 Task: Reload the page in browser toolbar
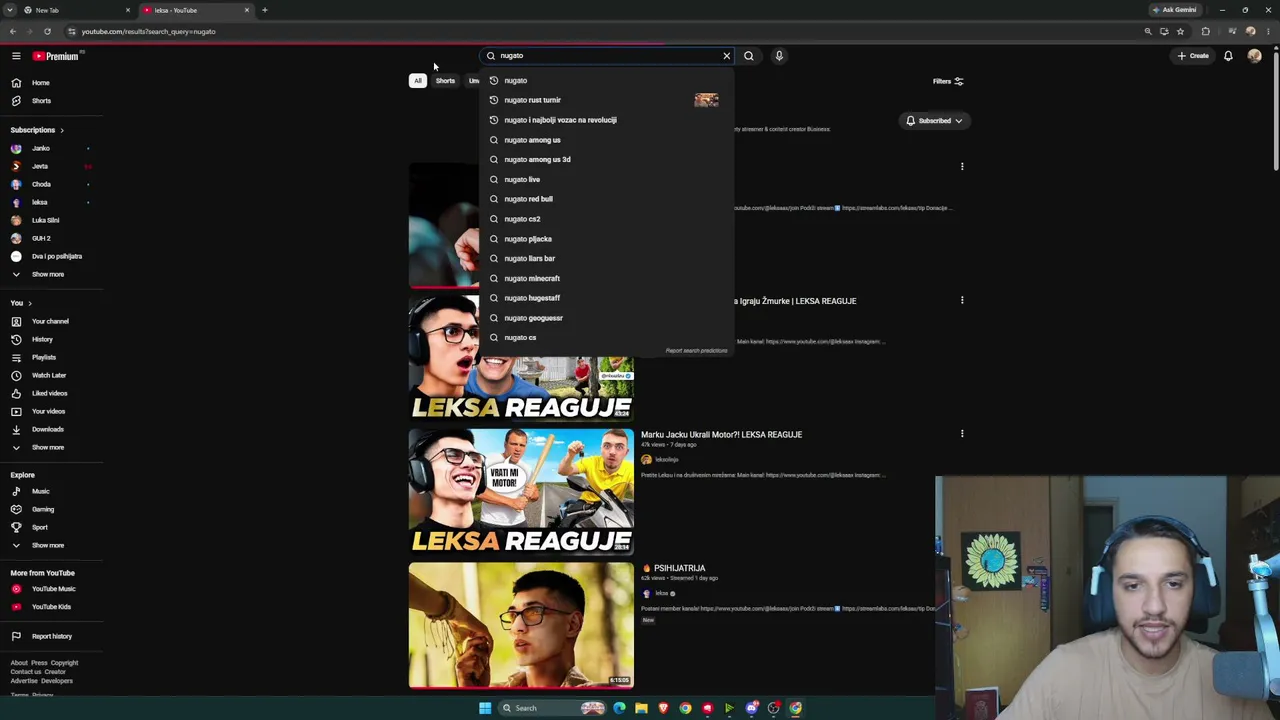[x=47, y=32]
